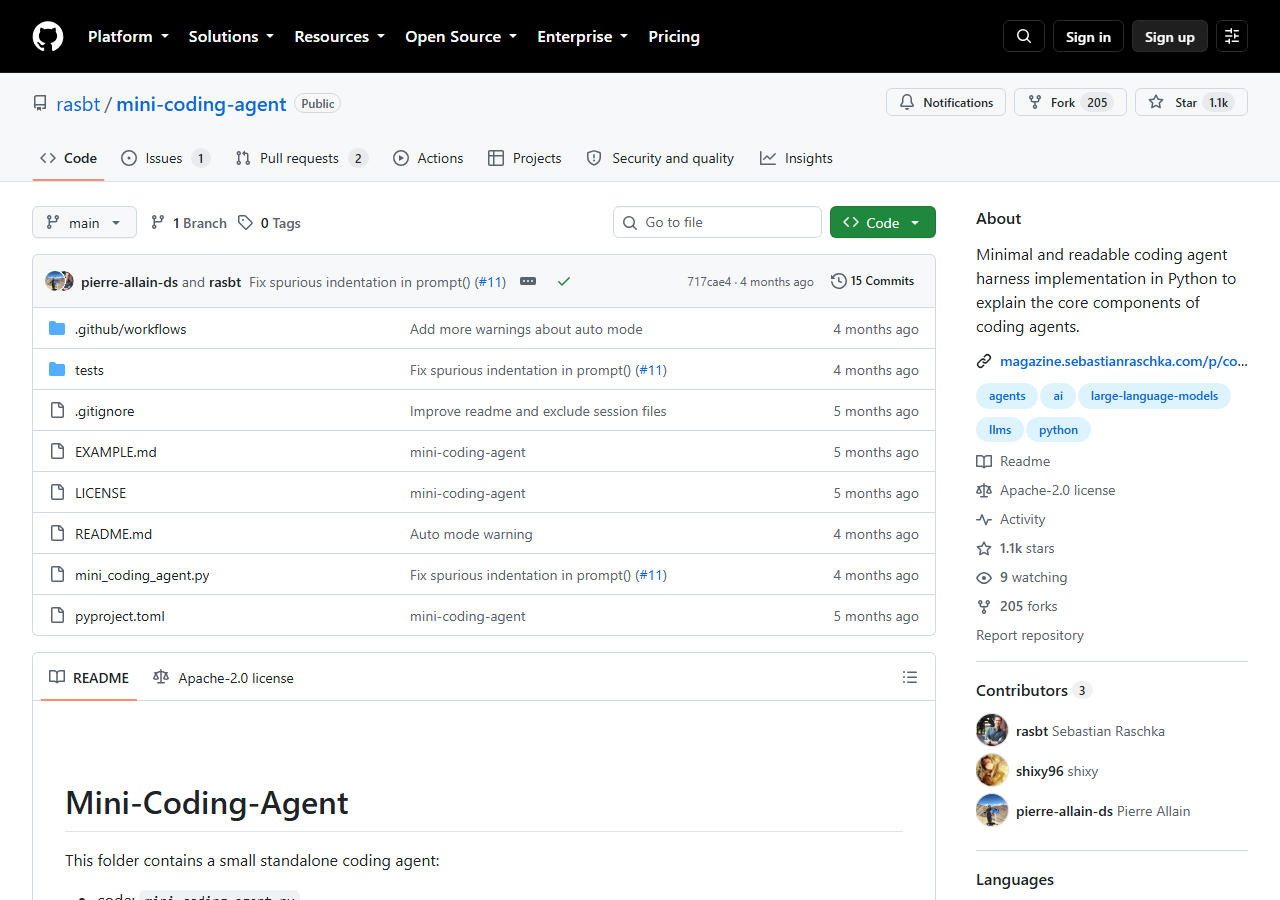
Task: Click the GitHub logo icon
Action: point(48,37)
